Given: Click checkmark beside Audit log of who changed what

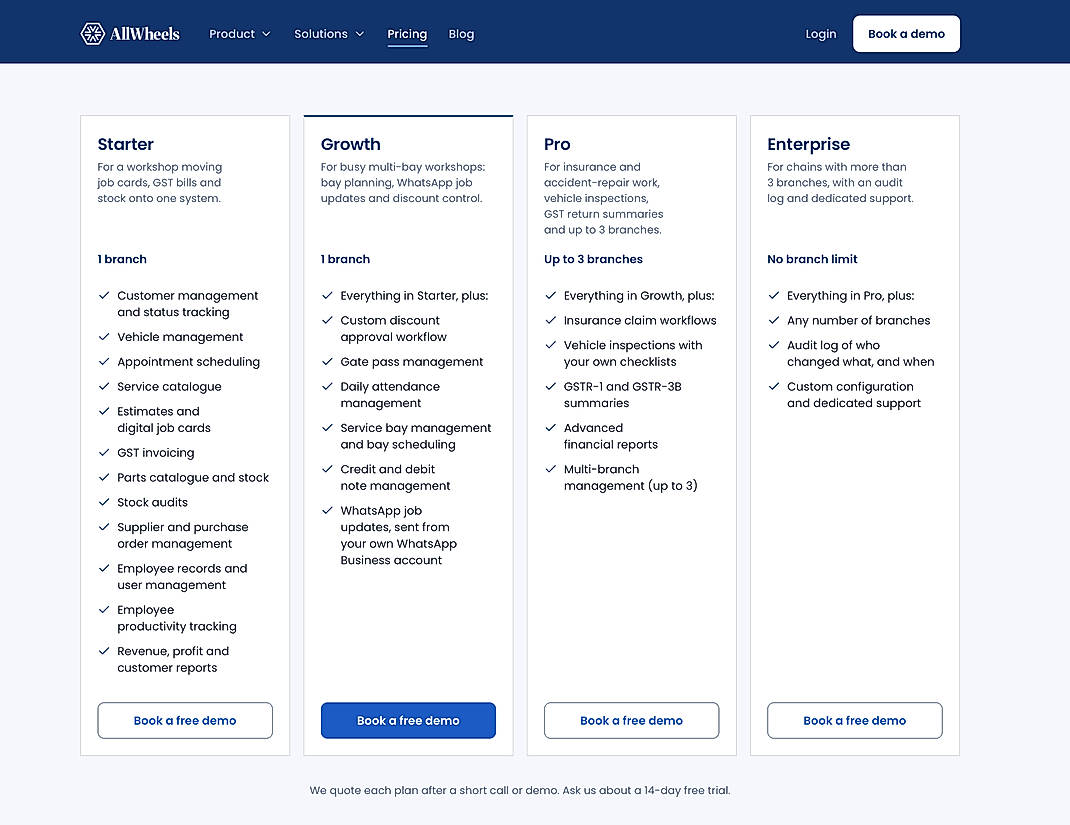Looking at the screenshot, I should coord(773,345).
